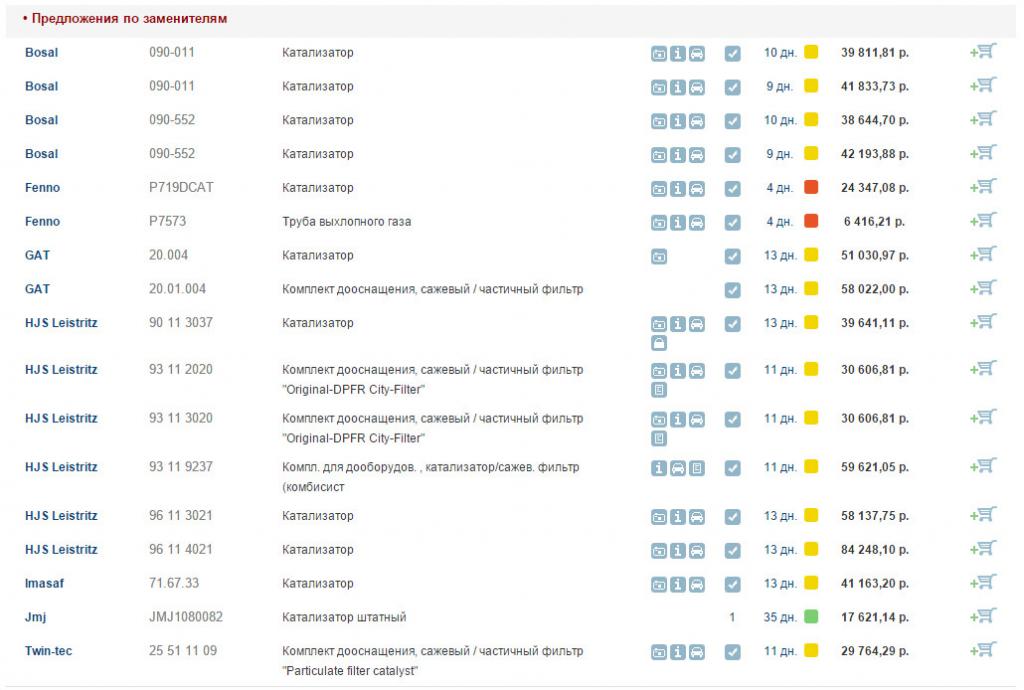Open HJS Leistritz link for 93 11 9237
Viewport: 1024px width, 690px height.
click(61, 467)
